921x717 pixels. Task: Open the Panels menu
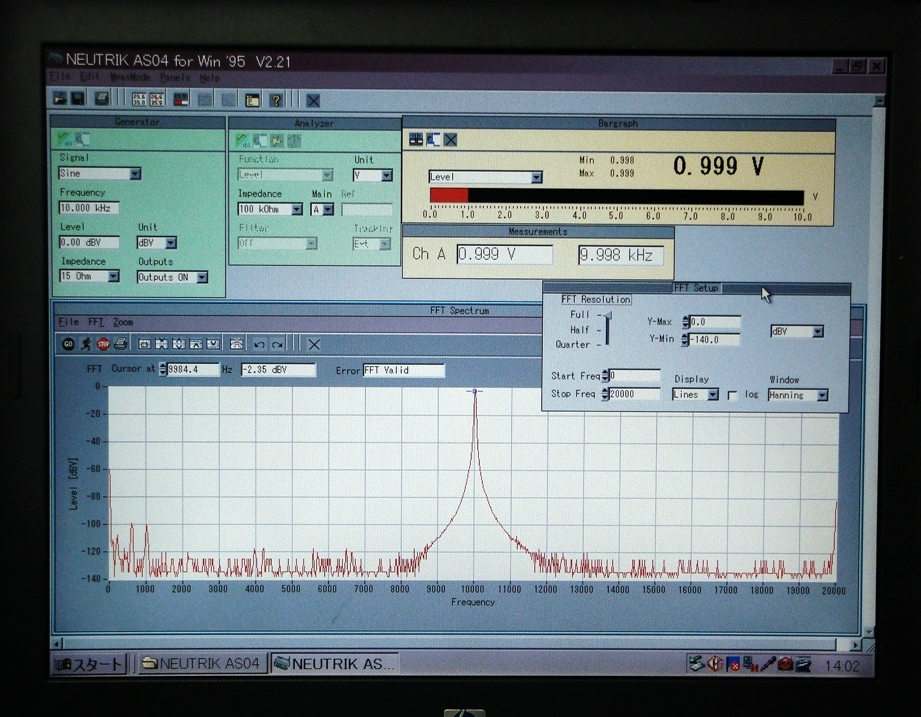coord(174,77)
